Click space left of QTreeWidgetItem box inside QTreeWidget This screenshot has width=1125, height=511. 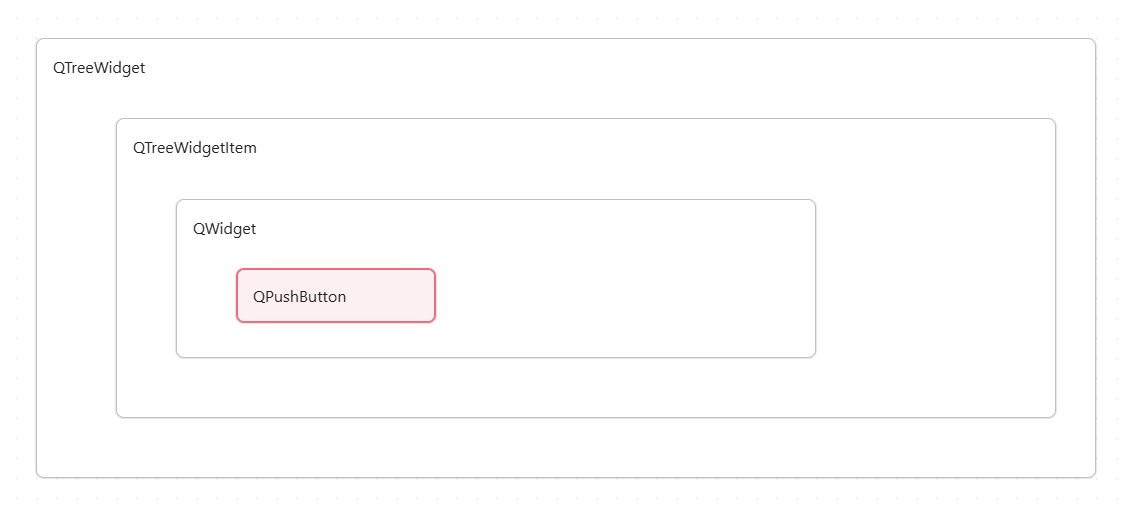pyautogui.click(x=76, y=270)
